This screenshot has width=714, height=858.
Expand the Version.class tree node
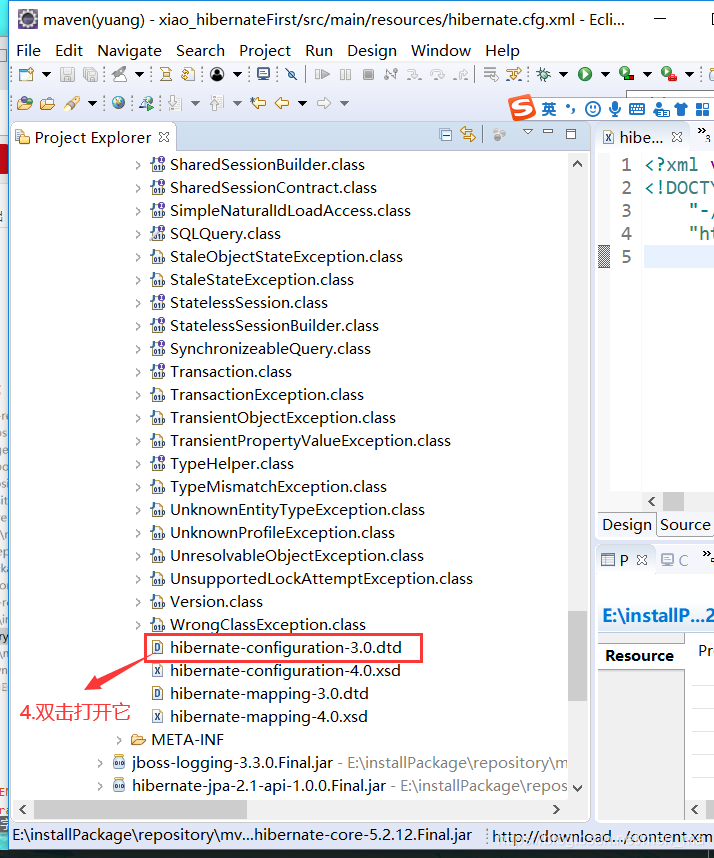pyautogui.click(x=138, y=602)
